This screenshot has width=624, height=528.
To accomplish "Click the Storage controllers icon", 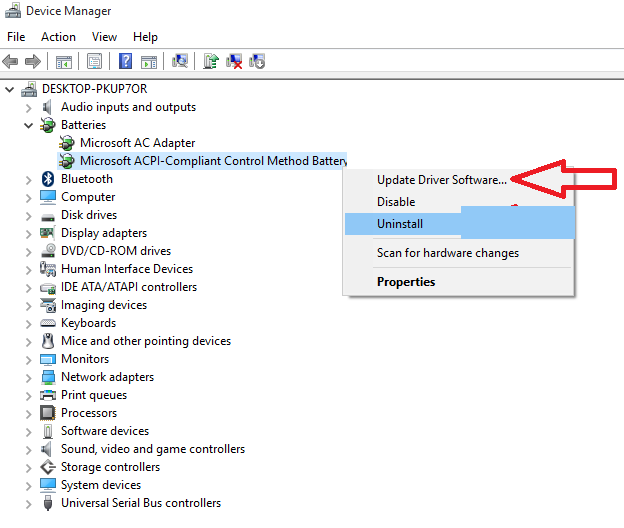I will pyautogui.click(x=48, y=467).
